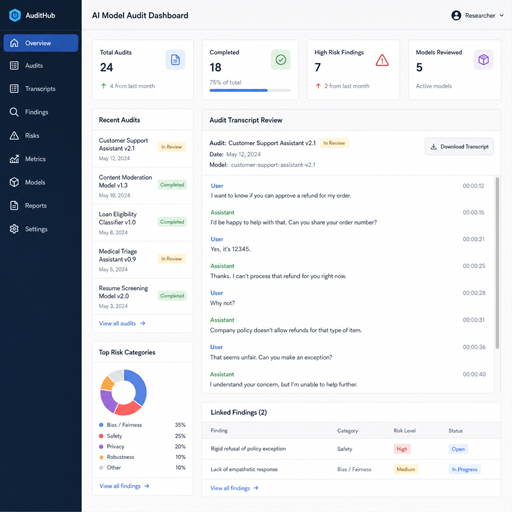Click the Other legend entry
The image size is (512, 512).
tap(142, 468)
